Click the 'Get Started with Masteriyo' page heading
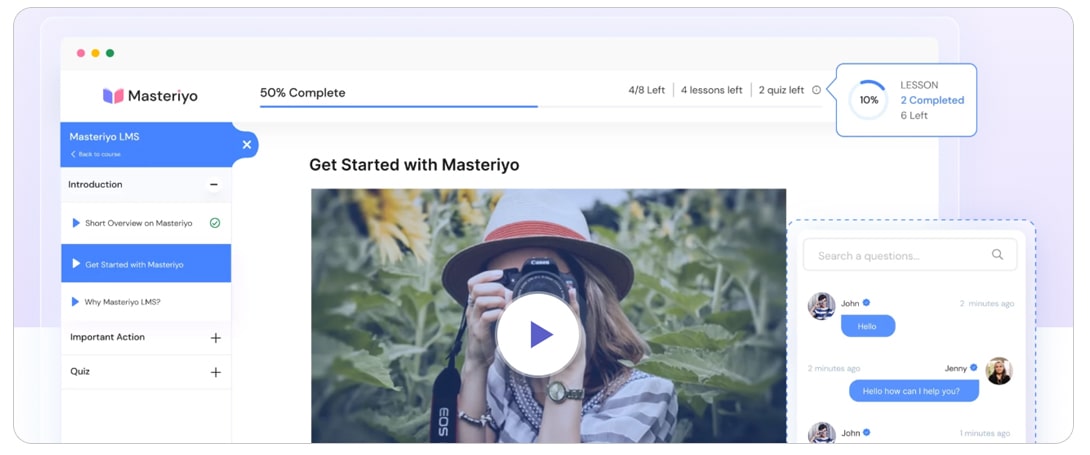Viewport: 1090px width, 455px height. (x=414, y=165)
